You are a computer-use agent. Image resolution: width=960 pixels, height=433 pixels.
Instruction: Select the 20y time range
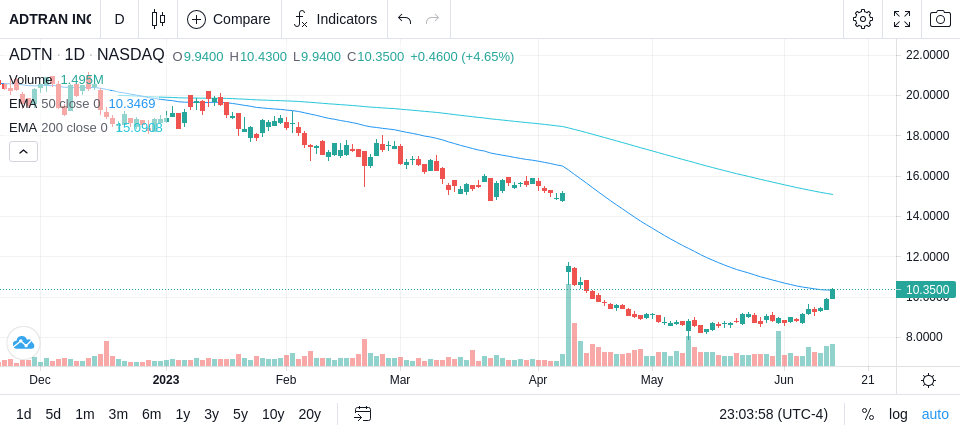[x=309, y=415]
